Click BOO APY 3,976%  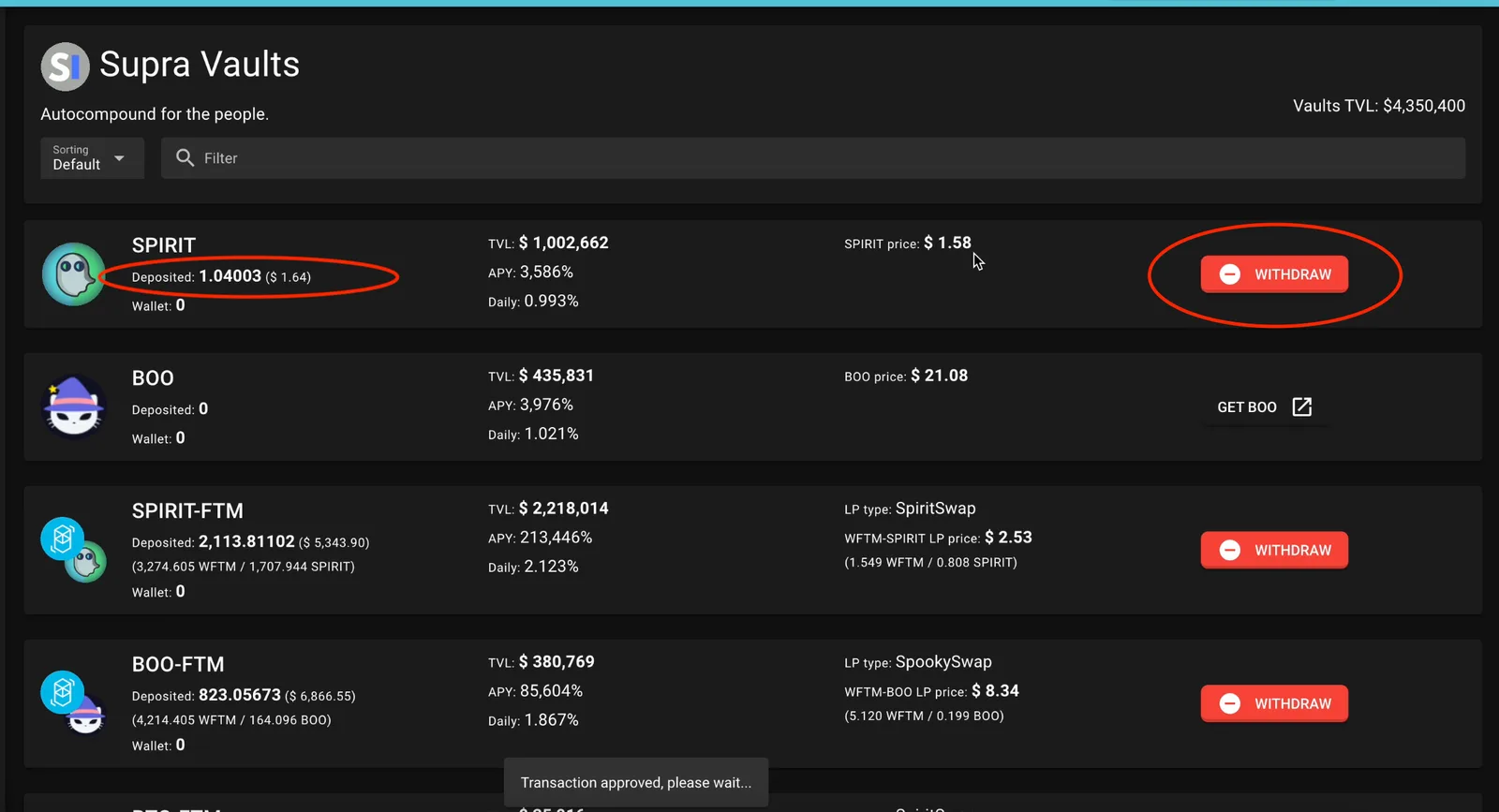click(546, 405)
